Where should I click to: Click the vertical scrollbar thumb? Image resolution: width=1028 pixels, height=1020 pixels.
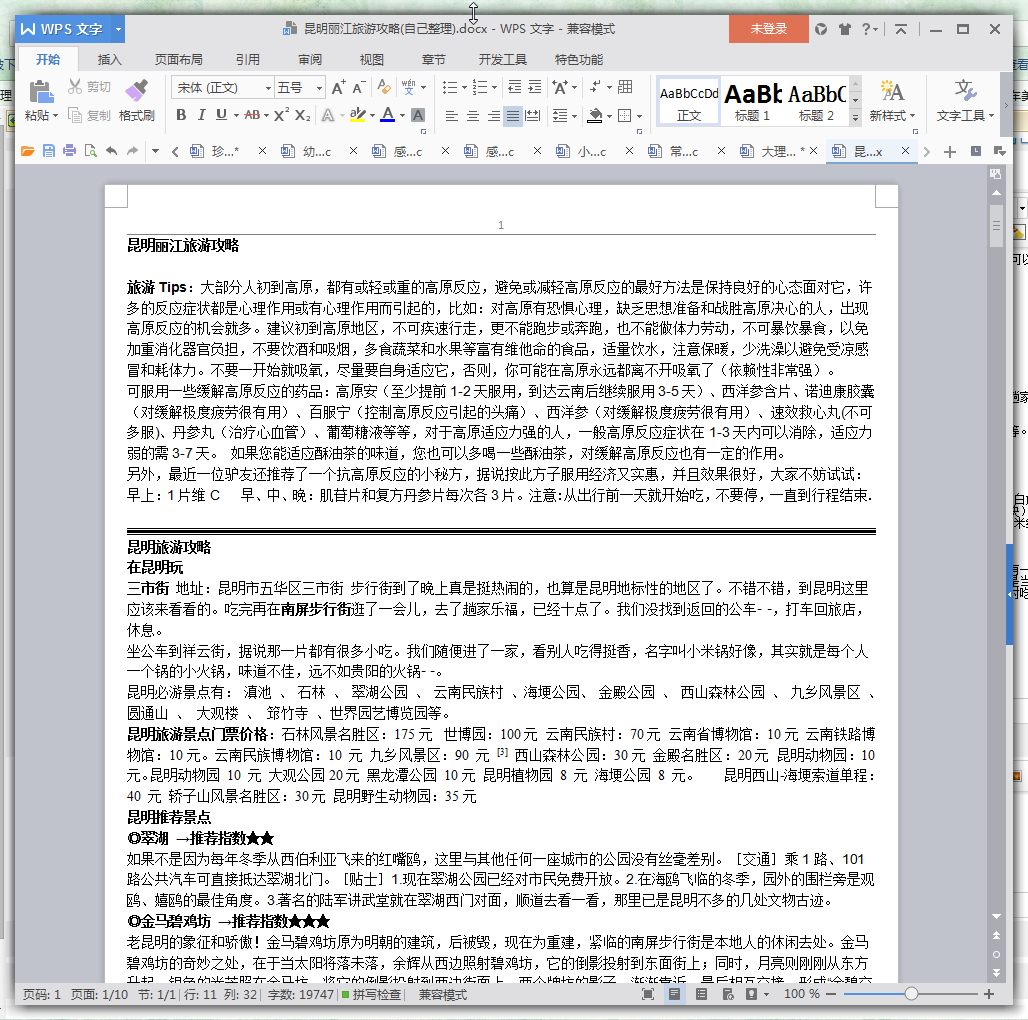(996, 225)
